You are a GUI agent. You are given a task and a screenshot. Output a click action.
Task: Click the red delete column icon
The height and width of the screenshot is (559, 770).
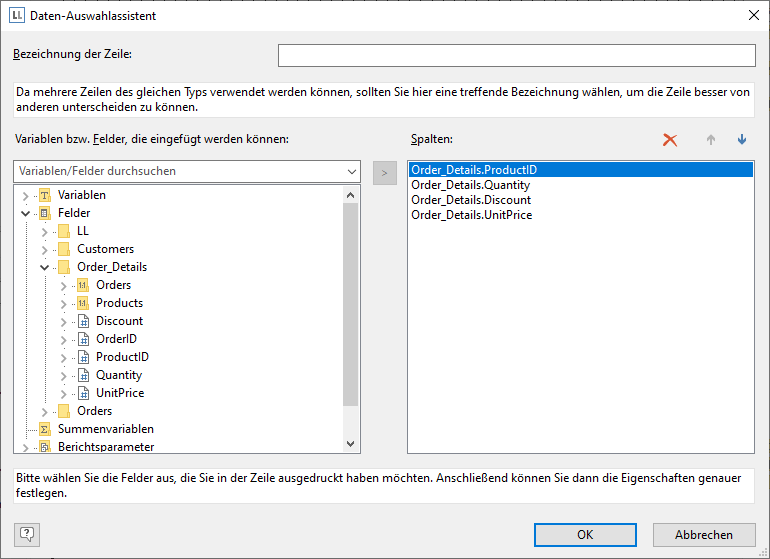670,140
